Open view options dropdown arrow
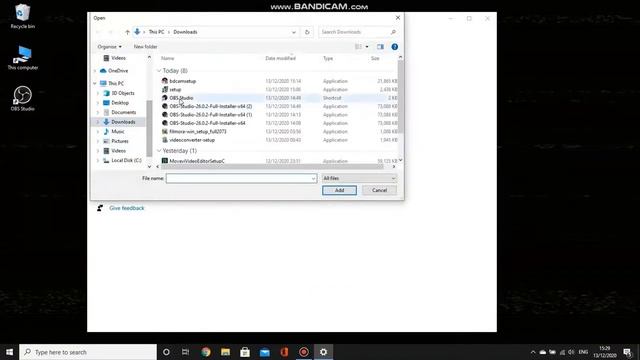The image size is (640, 360). pyautogui.click(x=367, y=47)
